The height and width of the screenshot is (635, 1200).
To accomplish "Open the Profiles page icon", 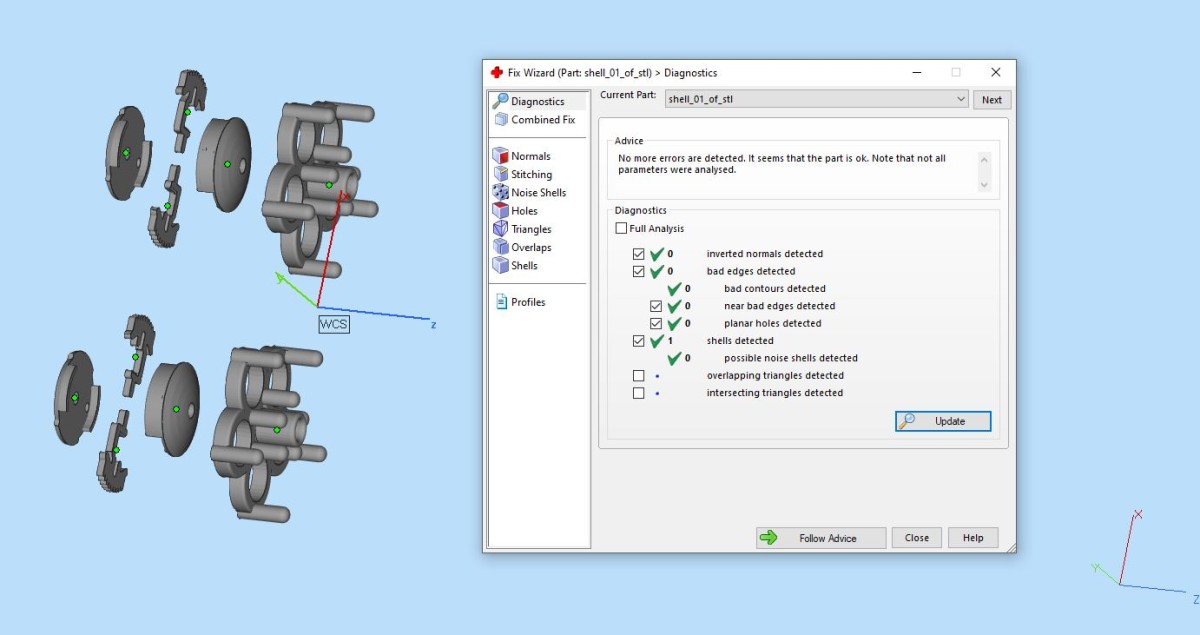I will (501, 302).
